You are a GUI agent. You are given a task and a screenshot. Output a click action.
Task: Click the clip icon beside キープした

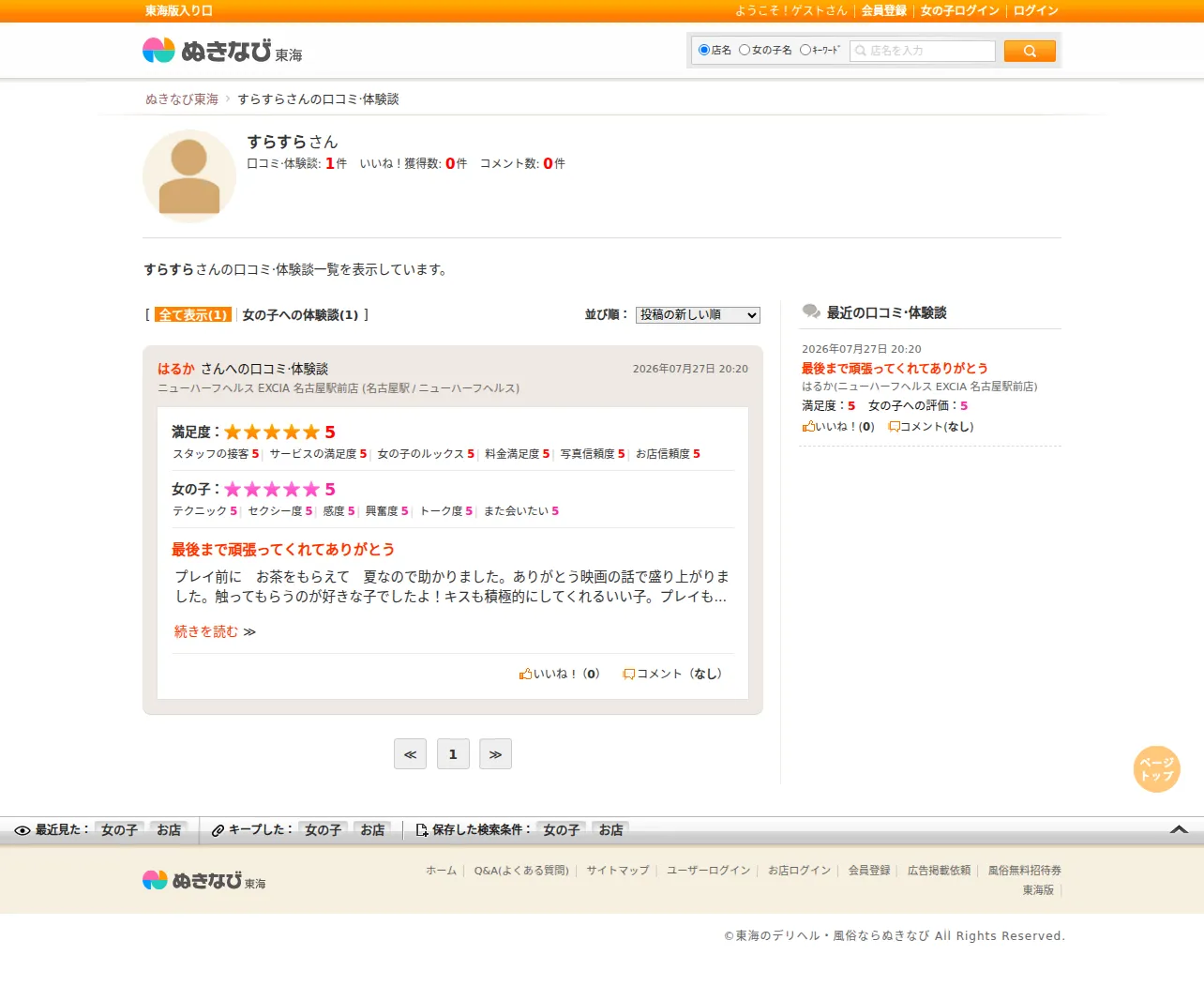coord(218,830)
